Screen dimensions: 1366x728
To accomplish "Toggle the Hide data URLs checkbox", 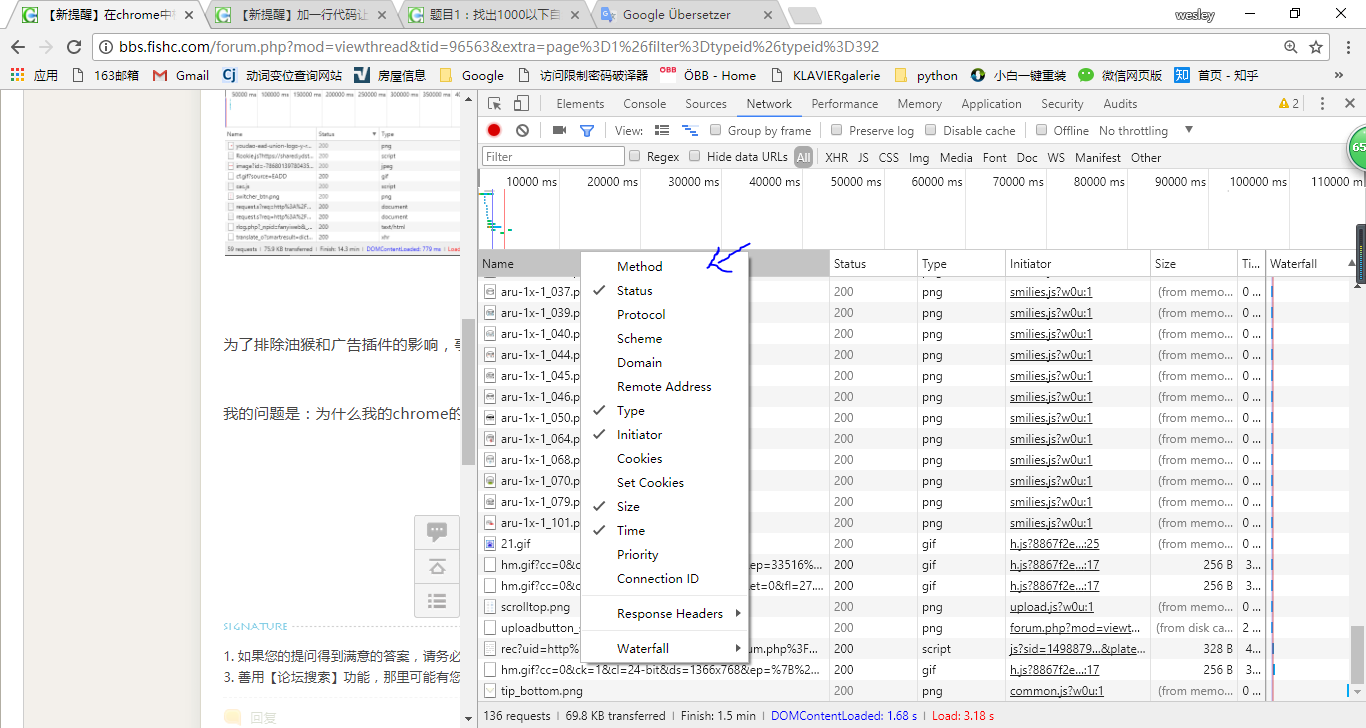I will tap(694, 156).
